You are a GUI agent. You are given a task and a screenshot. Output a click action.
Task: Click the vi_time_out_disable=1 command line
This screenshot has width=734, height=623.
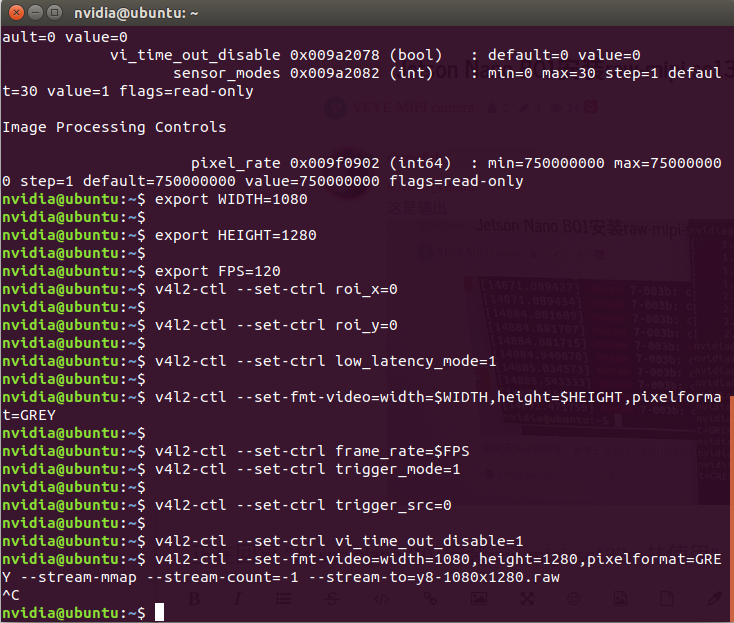coord(339,541)
